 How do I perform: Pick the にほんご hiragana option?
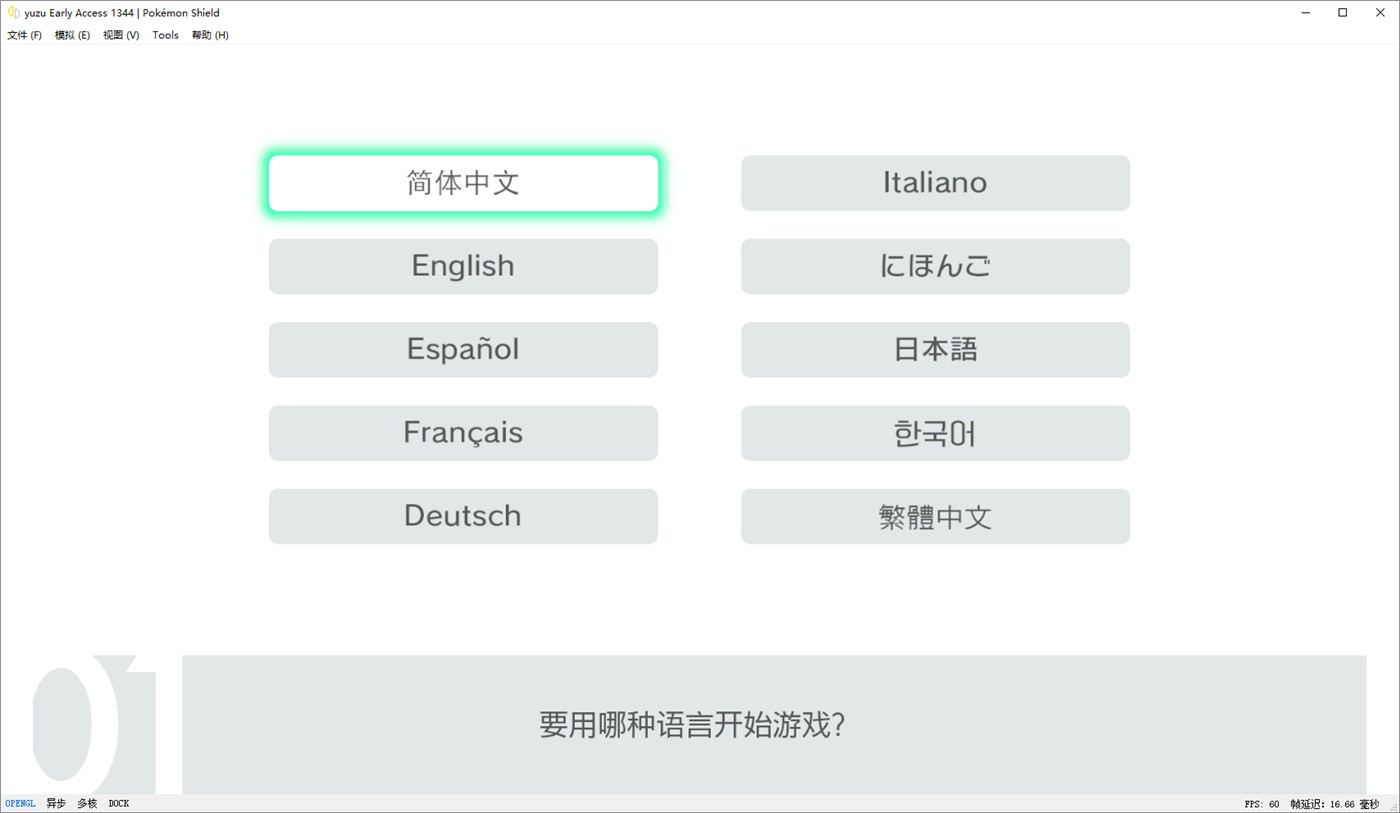935,266
